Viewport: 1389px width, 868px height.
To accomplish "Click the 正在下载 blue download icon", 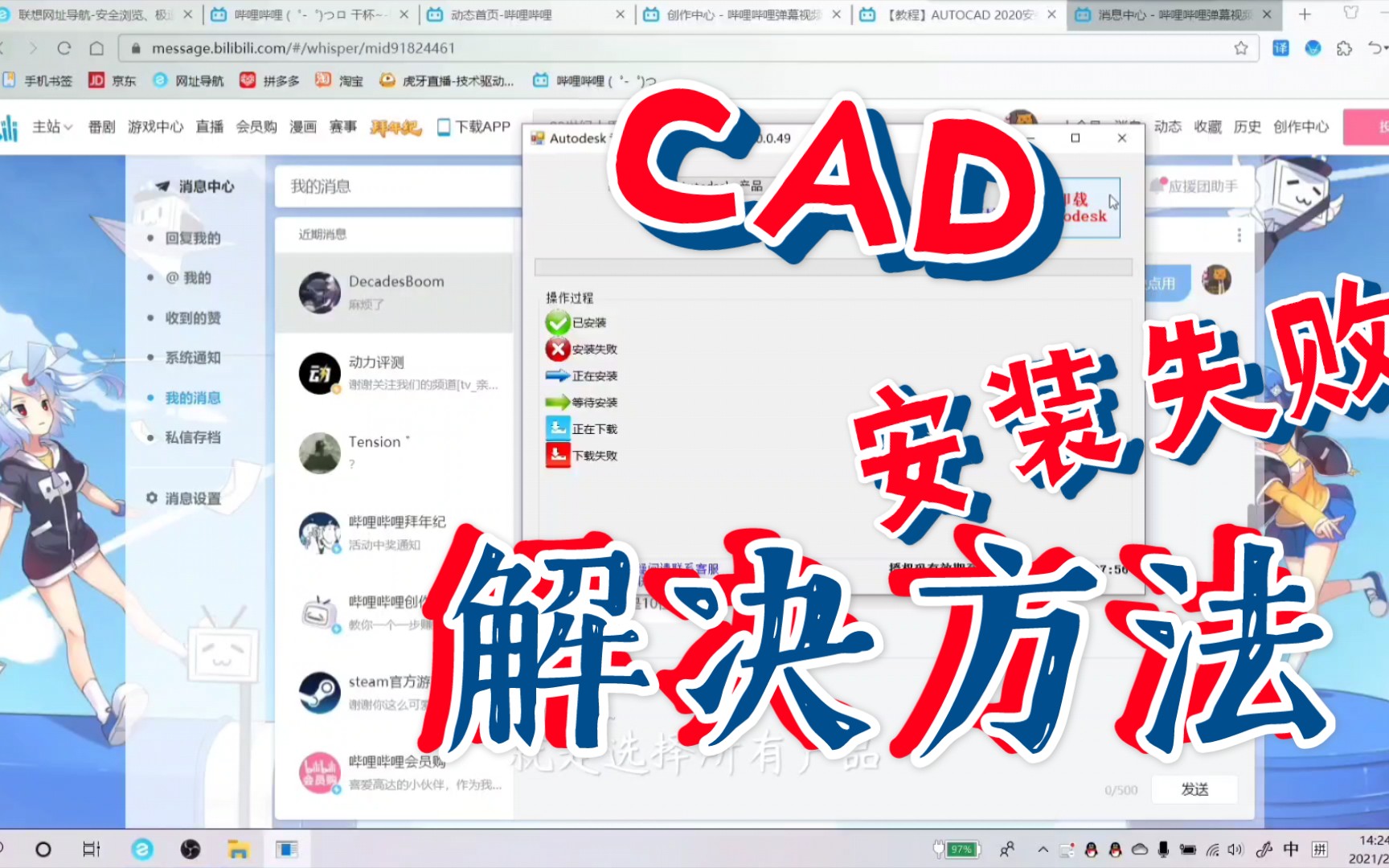I will point(556,428).
